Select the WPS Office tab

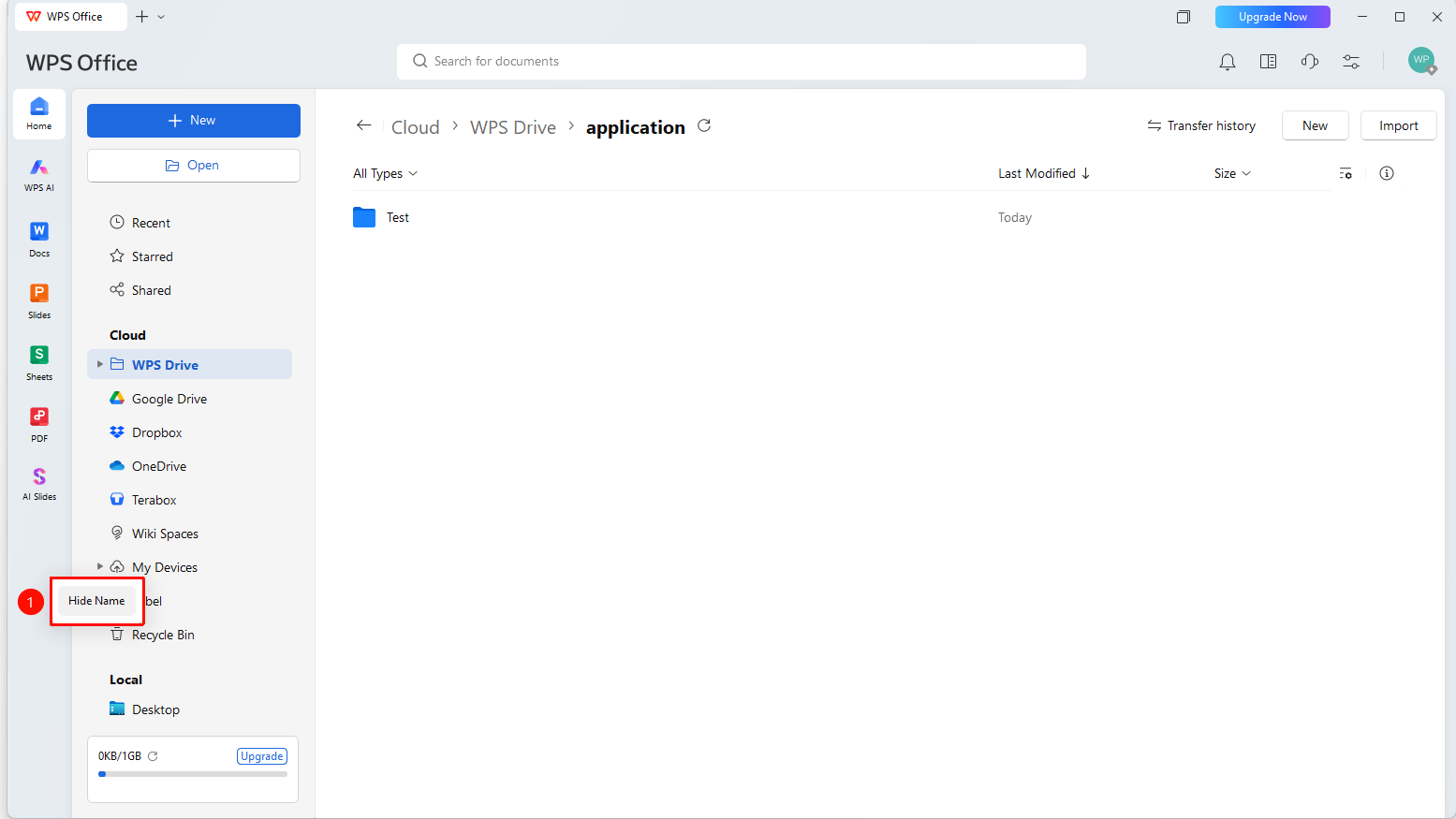[71, 17]
